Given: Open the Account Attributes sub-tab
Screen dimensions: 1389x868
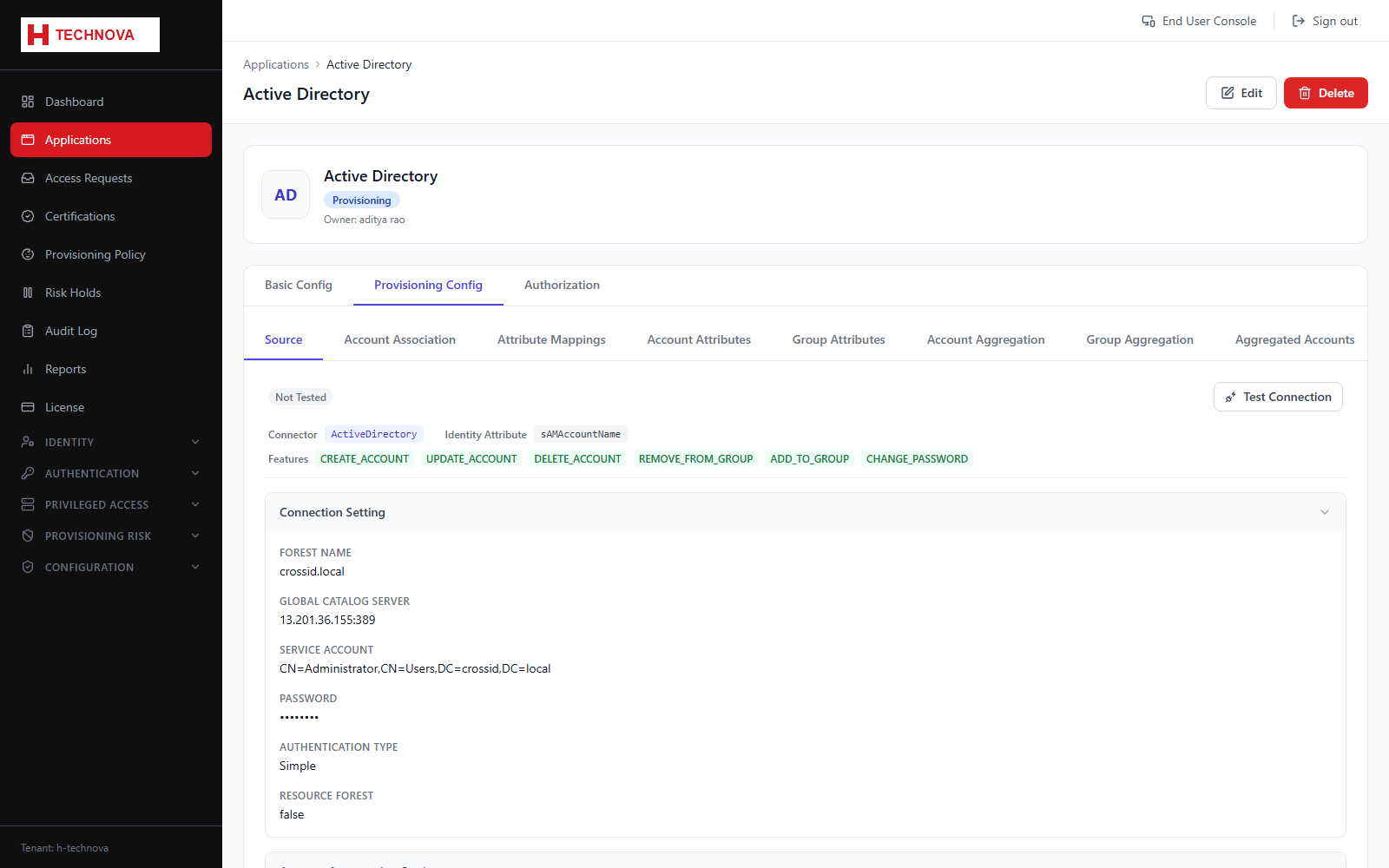Looking at the screenshot, I should 699,339.
